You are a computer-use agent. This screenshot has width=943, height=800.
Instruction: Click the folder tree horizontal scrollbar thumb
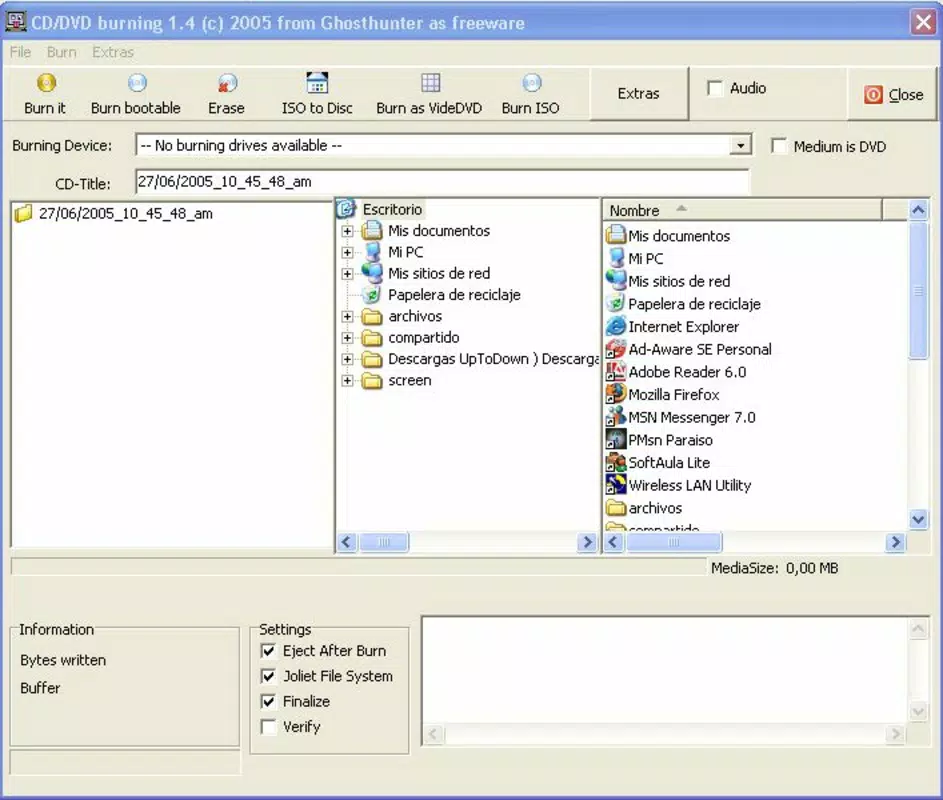(x=384, y=542)
